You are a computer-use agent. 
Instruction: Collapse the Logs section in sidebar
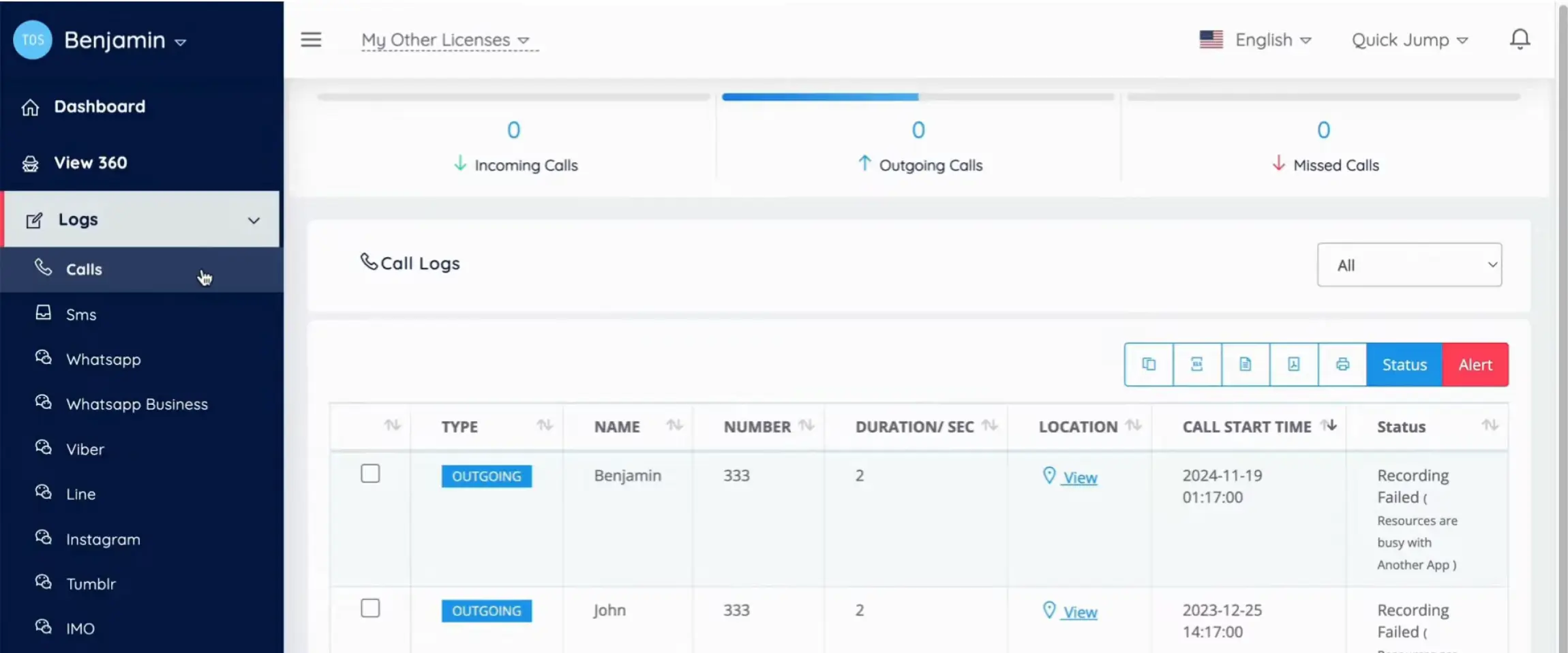tap(253, 220)
